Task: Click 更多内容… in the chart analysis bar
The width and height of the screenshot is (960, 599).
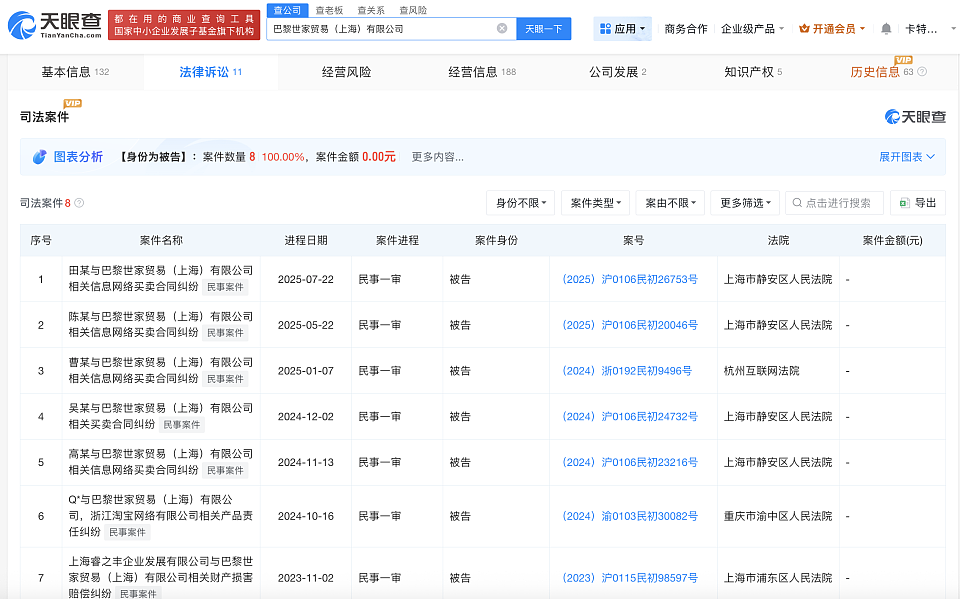Action: 437,157
